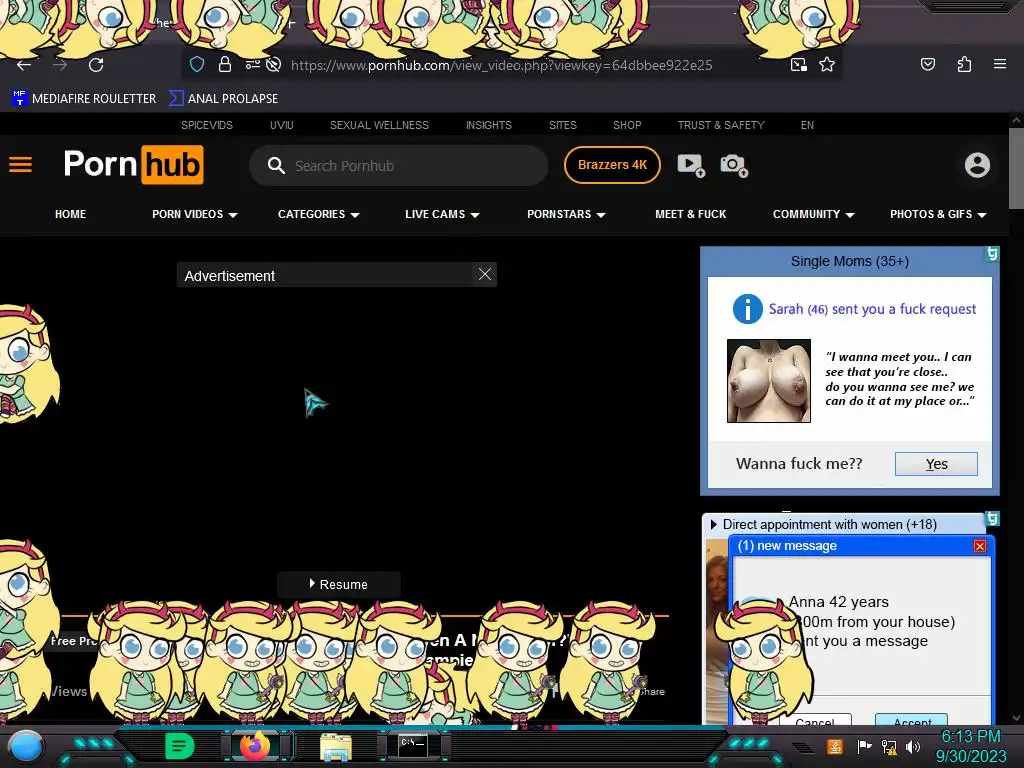Expand the VIDEOS dropdown in navigation
1024x768 pixels.
pyautogui.click(x=195, y=214)
